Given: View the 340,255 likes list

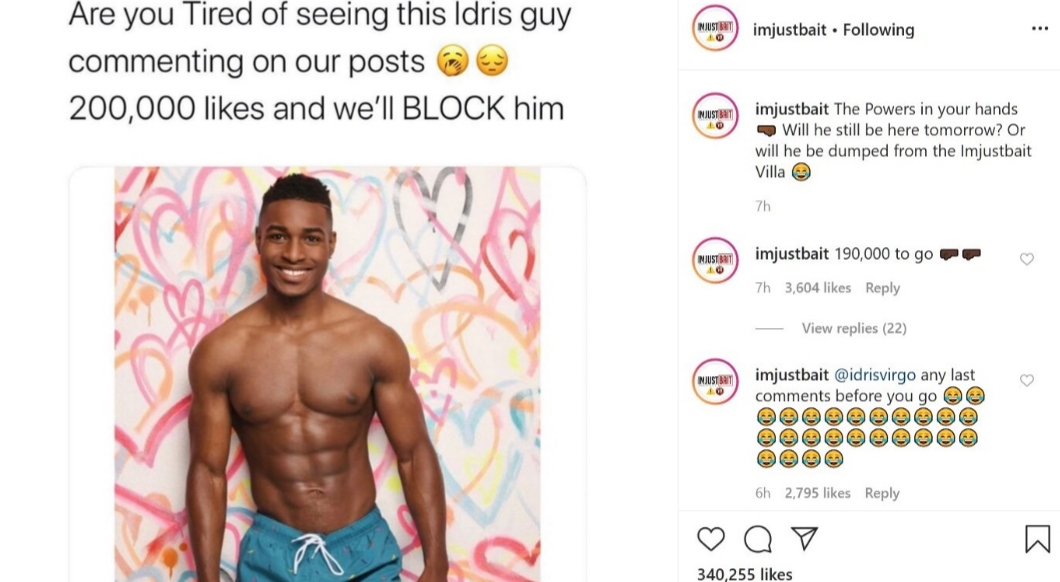Looking at the screenshot, I should coord(744,574).
